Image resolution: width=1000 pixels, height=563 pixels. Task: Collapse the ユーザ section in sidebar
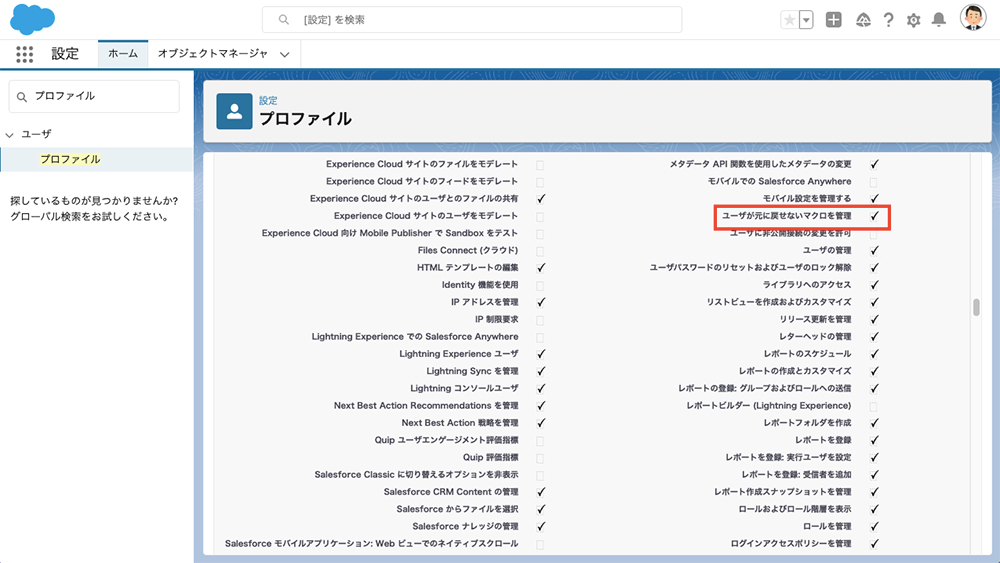[x=10, y=135]
